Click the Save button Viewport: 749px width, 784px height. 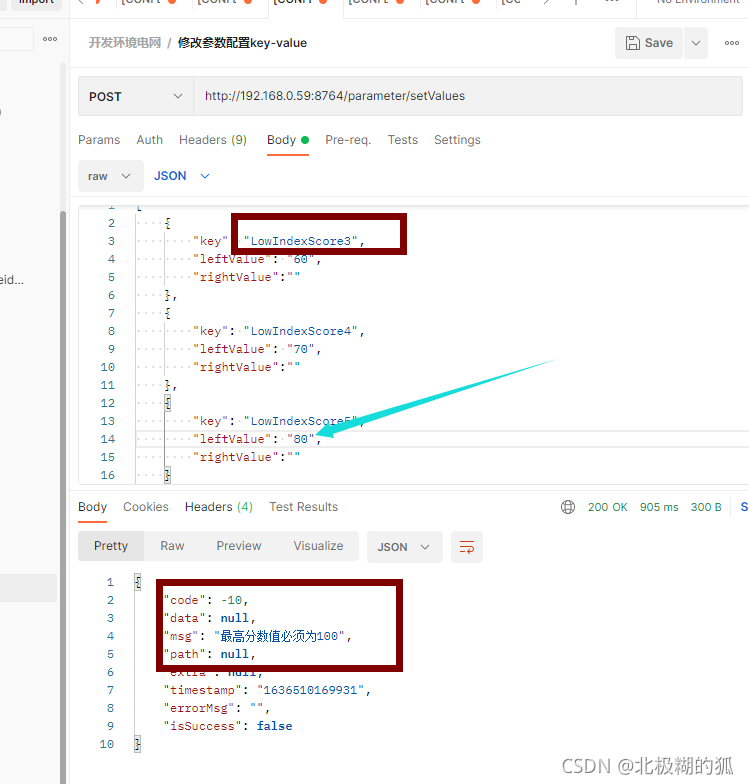tap(648, 43)
